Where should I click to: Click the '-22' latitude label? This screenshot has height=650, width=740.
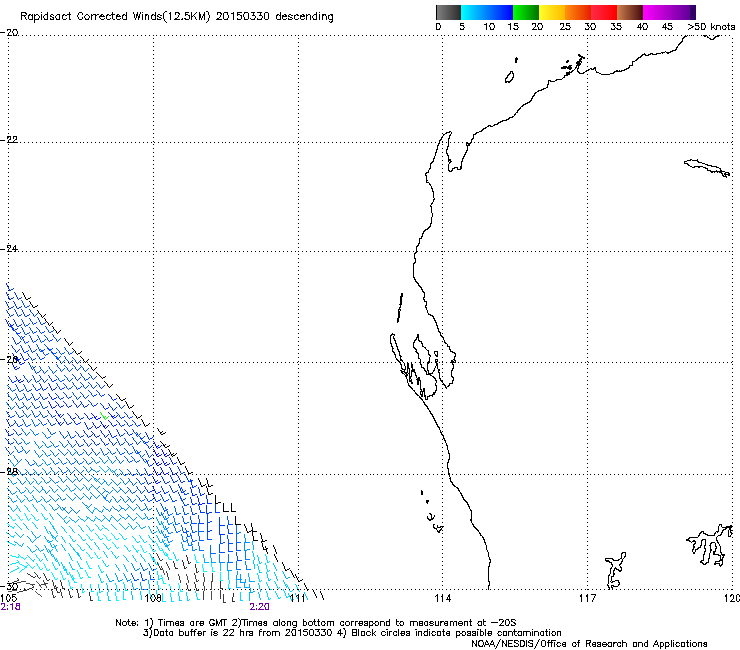9,140
